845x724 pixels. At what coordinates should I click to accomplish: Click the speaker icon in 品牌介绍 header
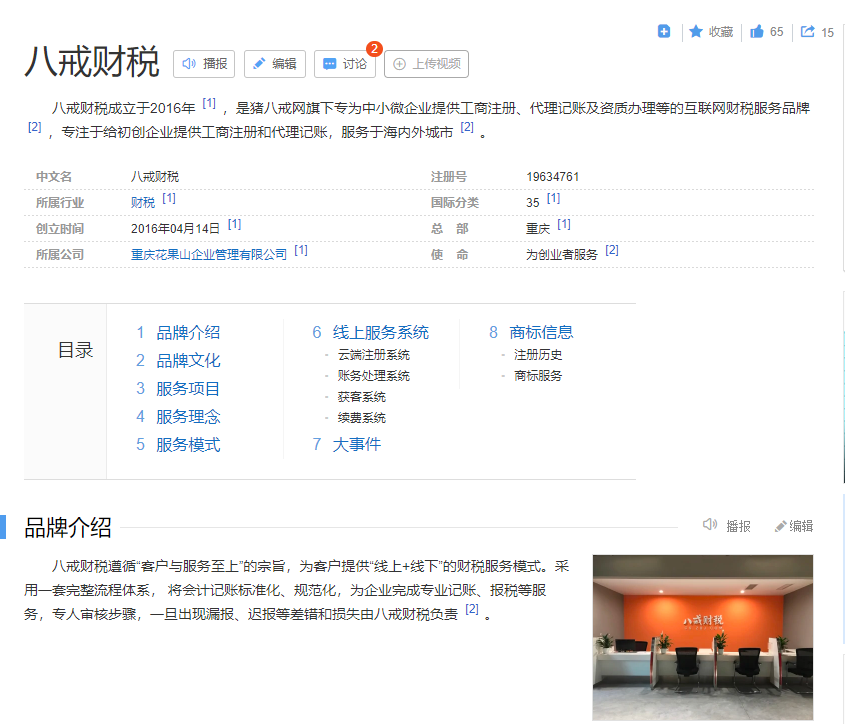[x=710, y=525]
